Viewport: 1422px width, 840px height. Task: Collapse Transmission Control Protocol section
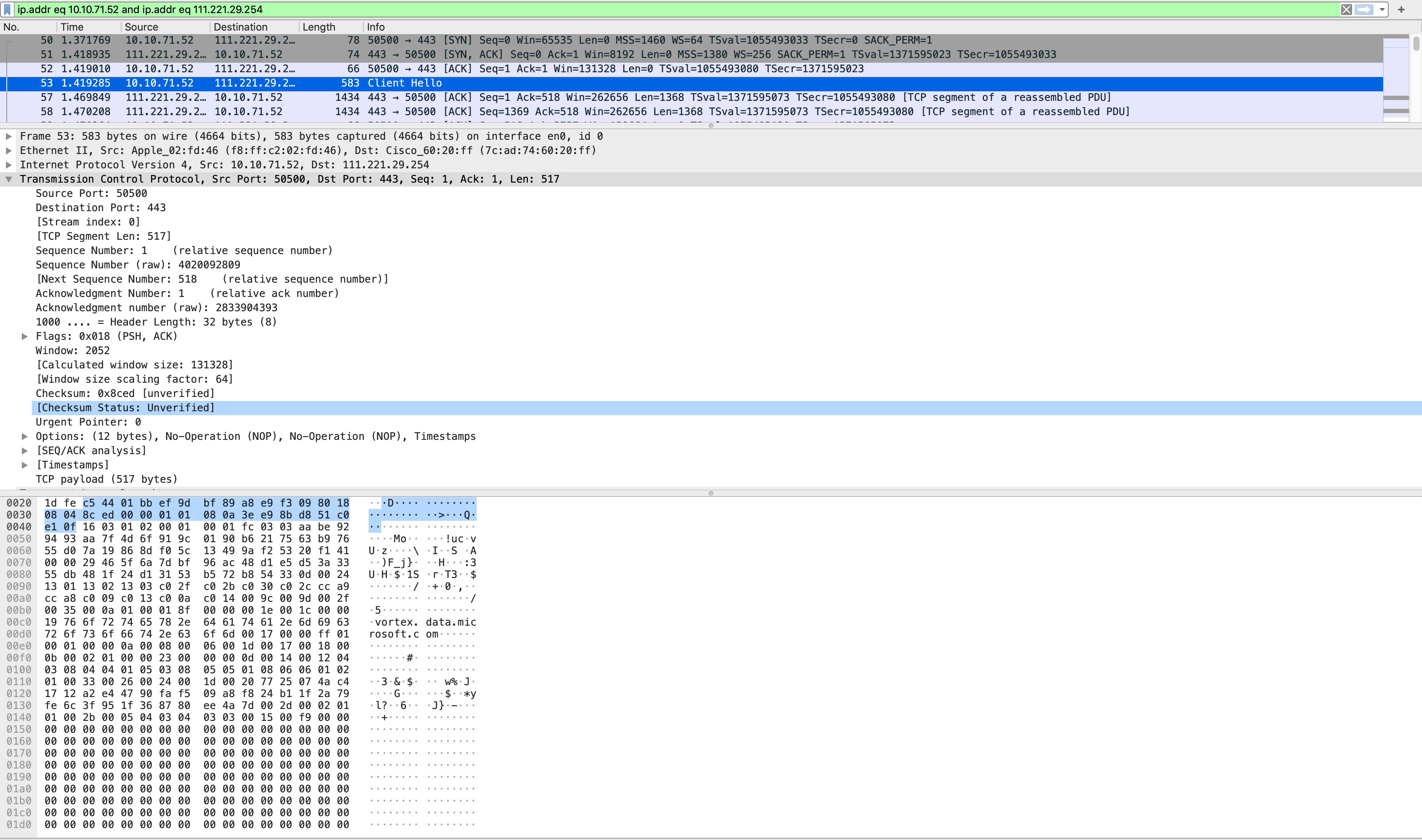click(x=8, y=179)
